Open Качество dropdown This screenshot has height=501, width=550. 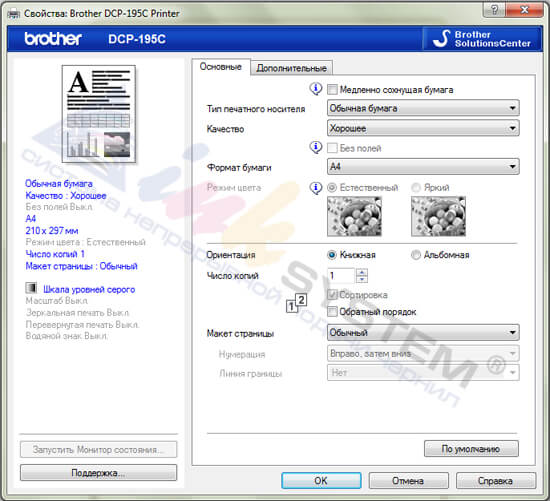423,128
